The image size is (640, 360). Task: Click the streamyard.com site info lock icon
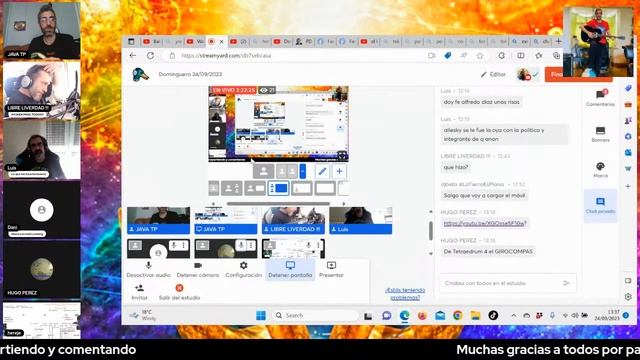(x=172, y=56)
